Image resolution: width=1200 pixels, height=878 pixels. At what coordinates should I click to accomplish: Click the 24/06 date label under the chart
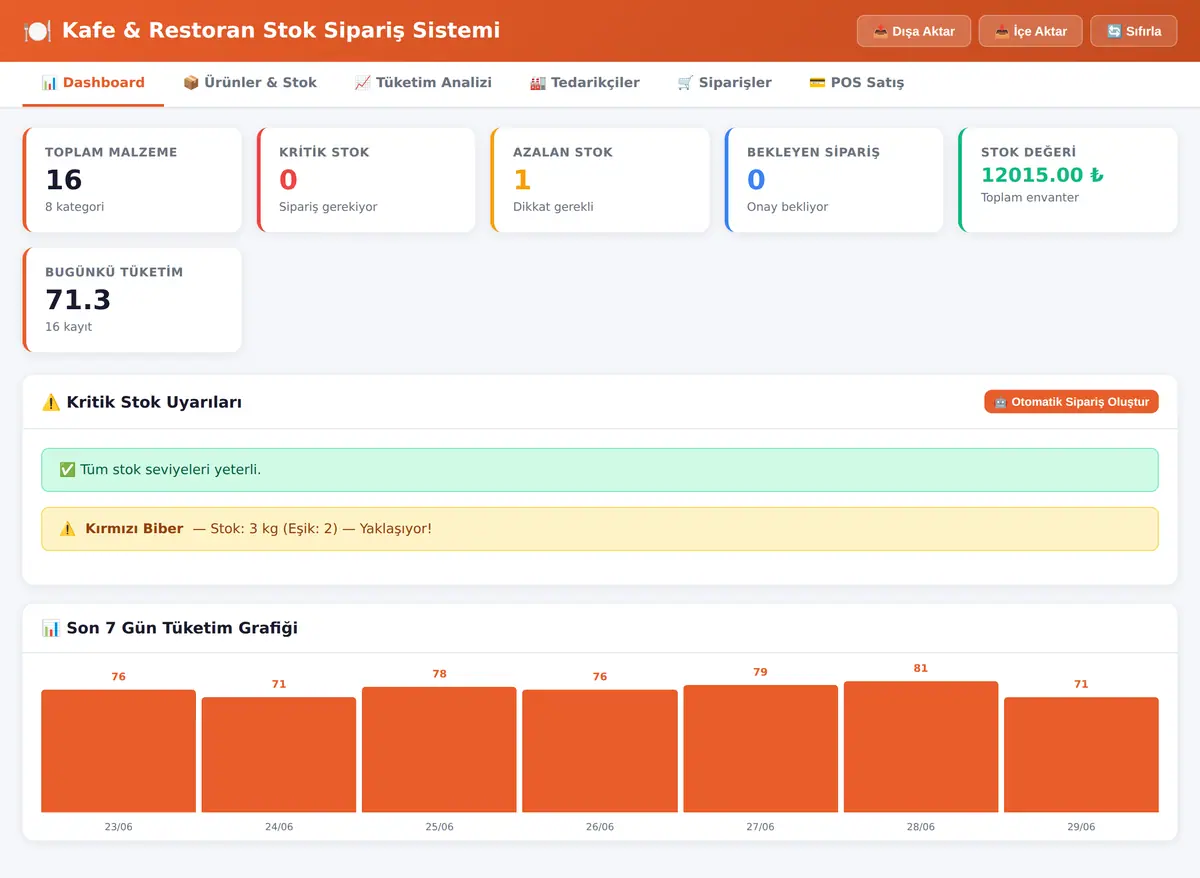[x=279, y=827]
